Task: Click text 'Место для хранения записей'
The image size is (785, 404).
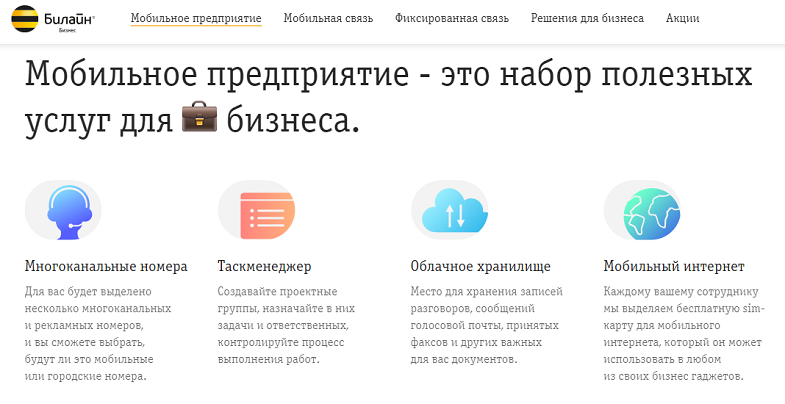Action: coord(487,291)
